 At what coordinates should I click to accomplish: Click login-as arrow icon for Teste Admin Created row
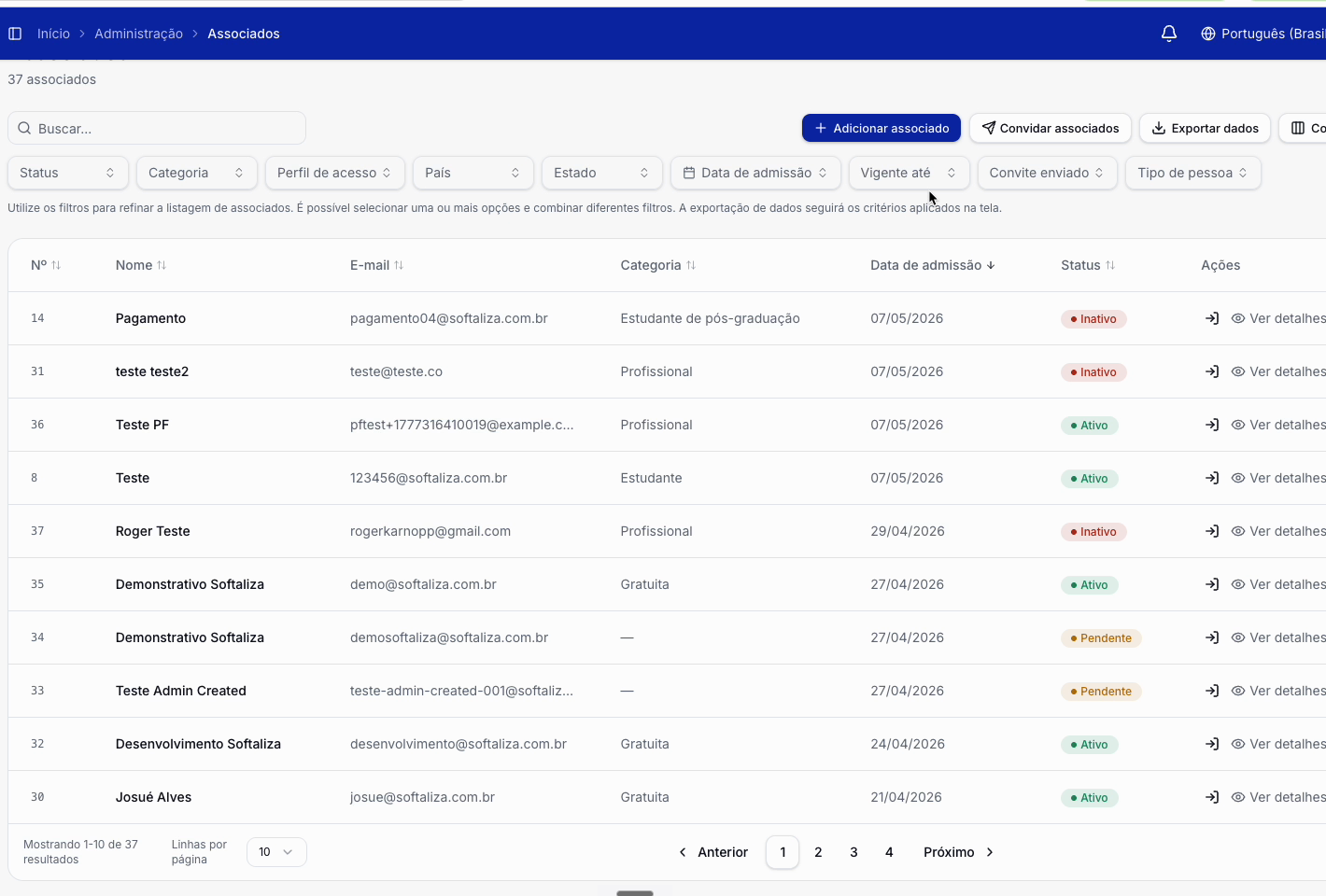point(1212,691)
